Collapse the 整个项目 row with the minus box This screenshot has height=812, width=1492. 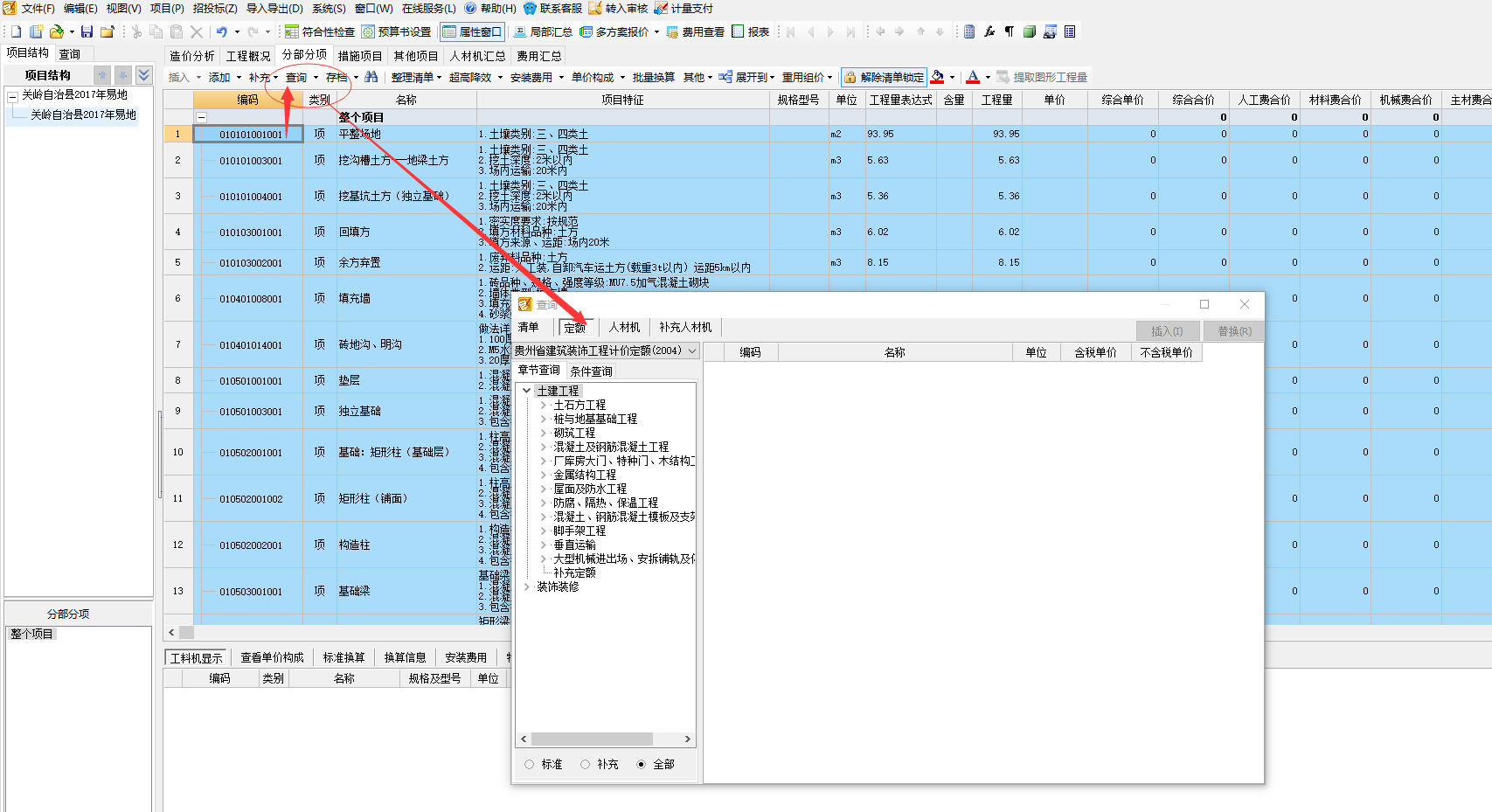point(202,117)
